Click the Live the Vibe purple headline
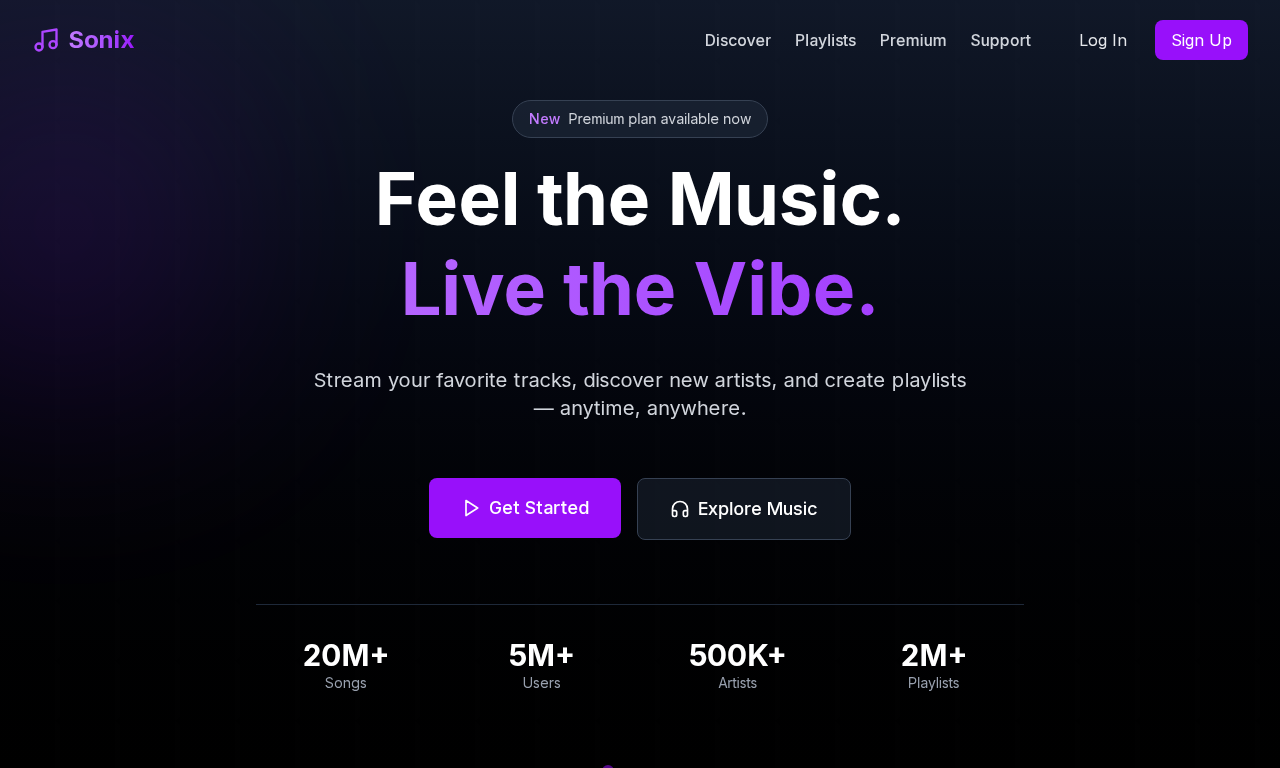1280x768 pixels. point(640,289)
